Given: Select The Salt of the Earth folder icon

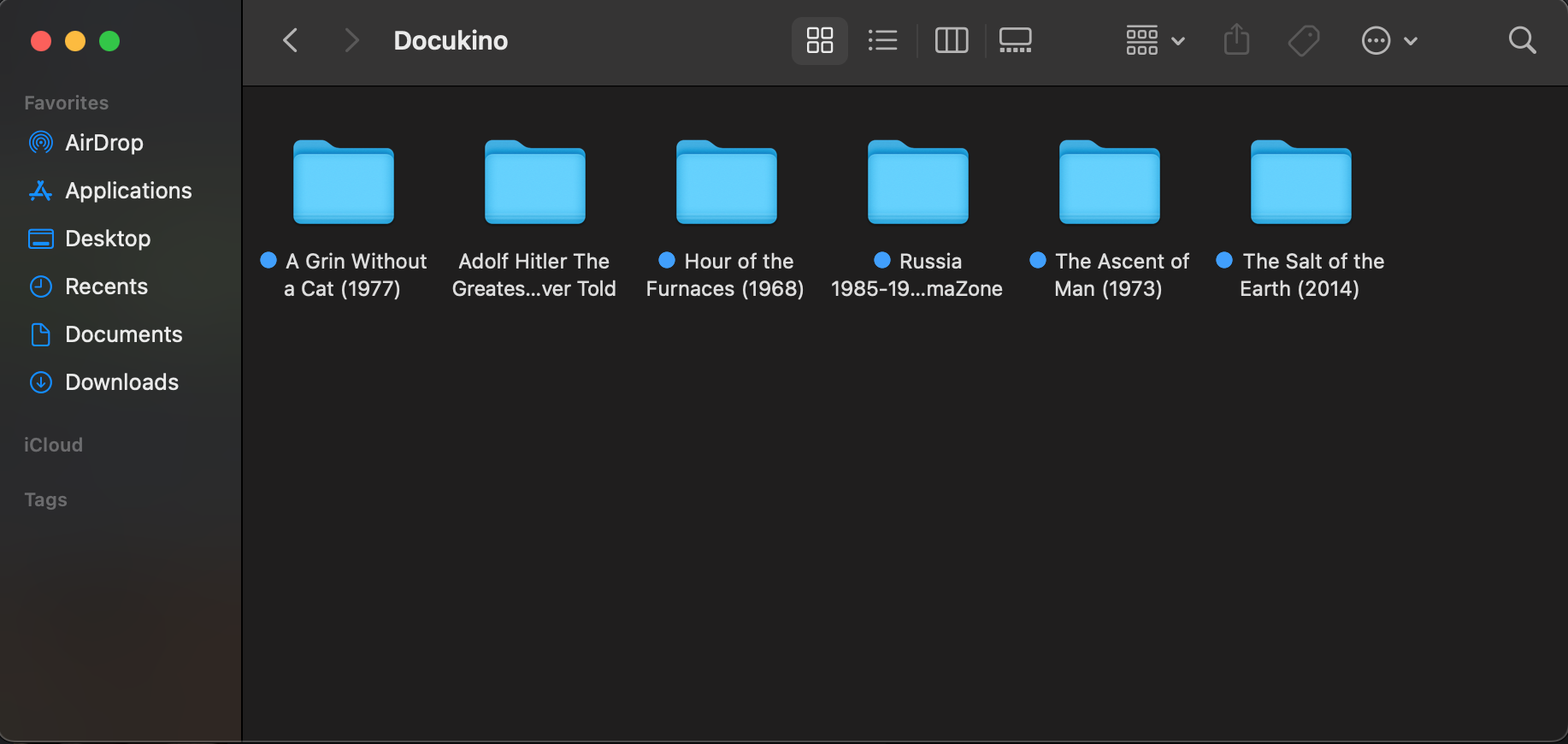Looking at the screenshot, I should click(x=1301, y=181).
